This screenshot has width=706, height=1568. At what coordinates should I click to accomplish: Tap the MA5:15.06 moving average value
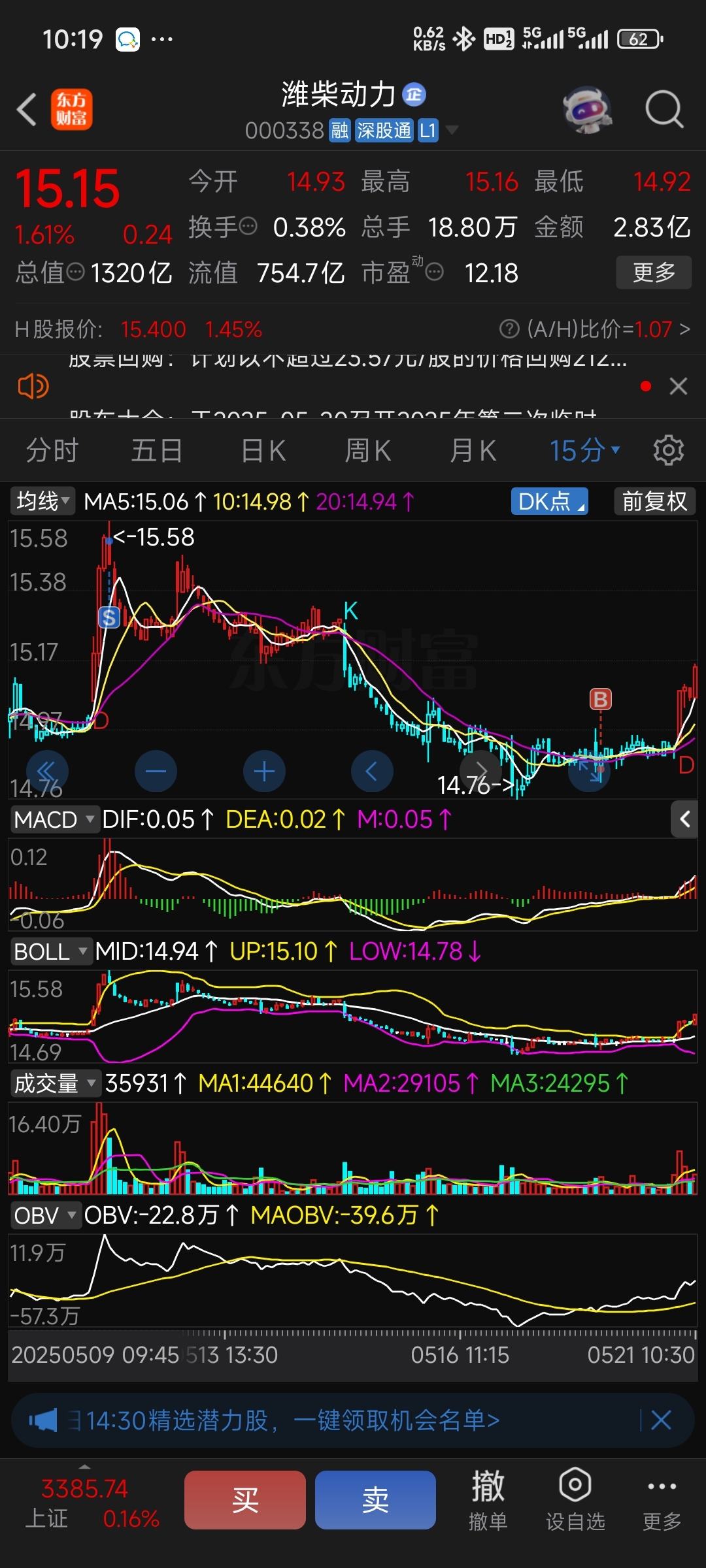145,502
